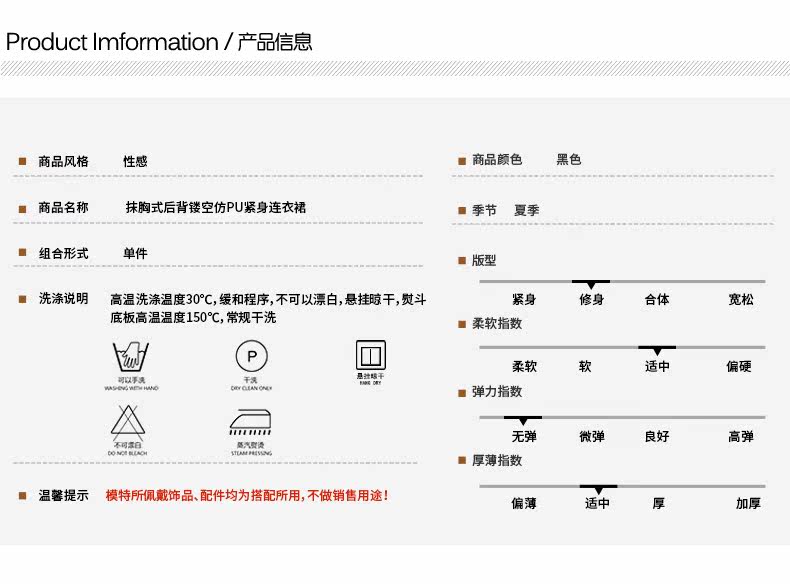The height and width of the screenshot is (584, 790).
Task: Click the label '商品风格'
Action: (63, 161)
